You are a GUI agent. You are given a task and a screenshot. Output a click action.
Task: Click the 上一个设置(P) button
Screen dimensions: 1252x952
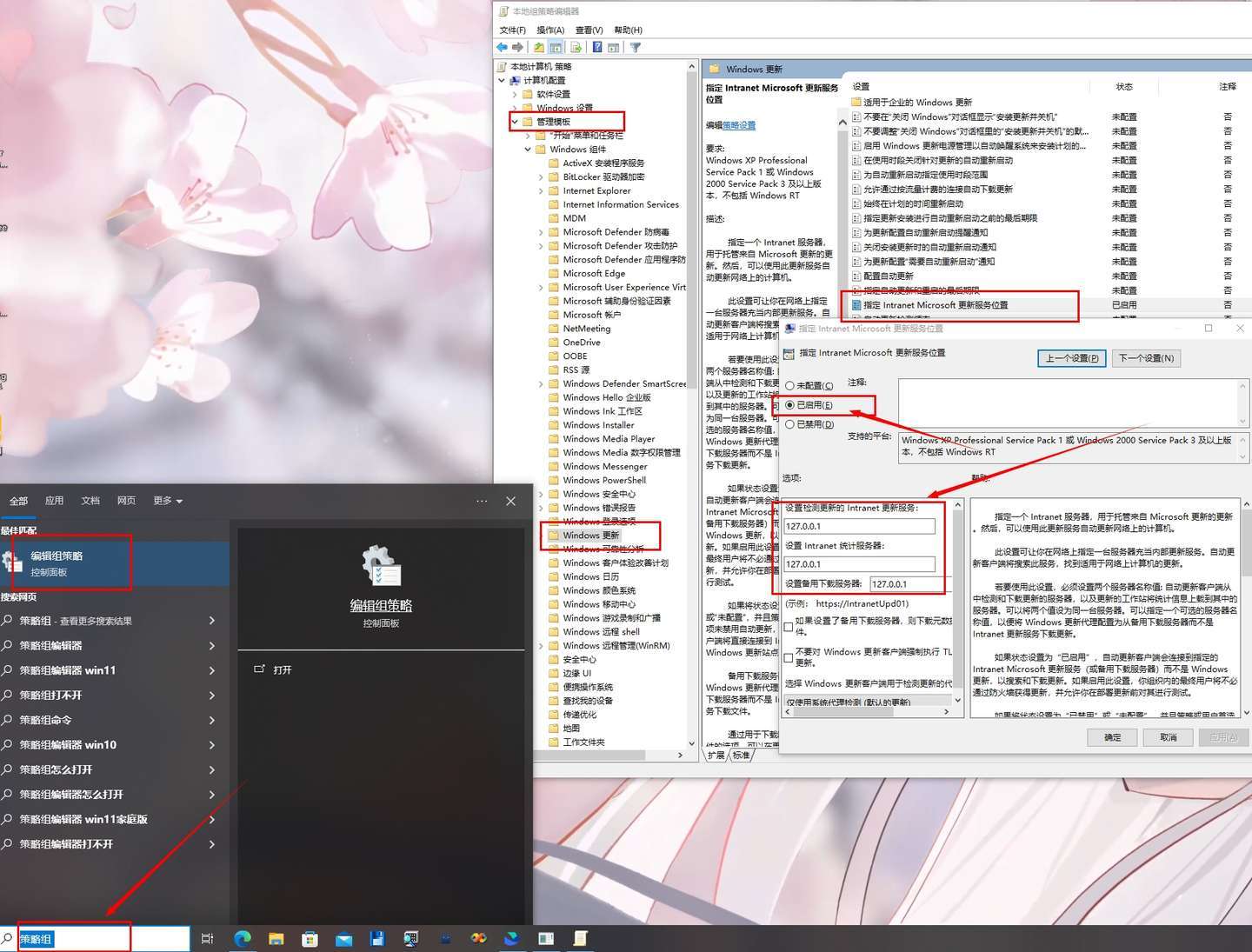1072,358
